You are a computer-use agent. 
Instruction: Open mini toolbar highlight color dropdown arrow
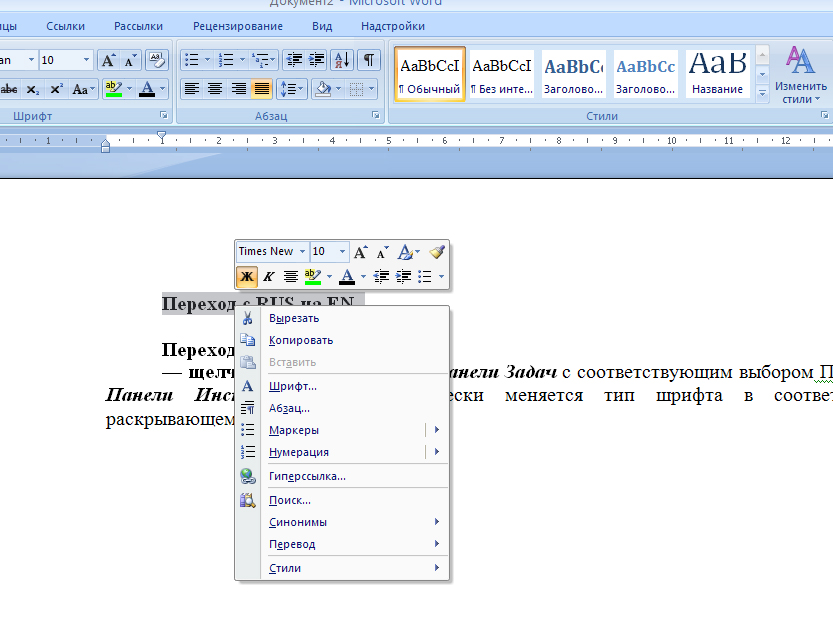pos(329,276)
